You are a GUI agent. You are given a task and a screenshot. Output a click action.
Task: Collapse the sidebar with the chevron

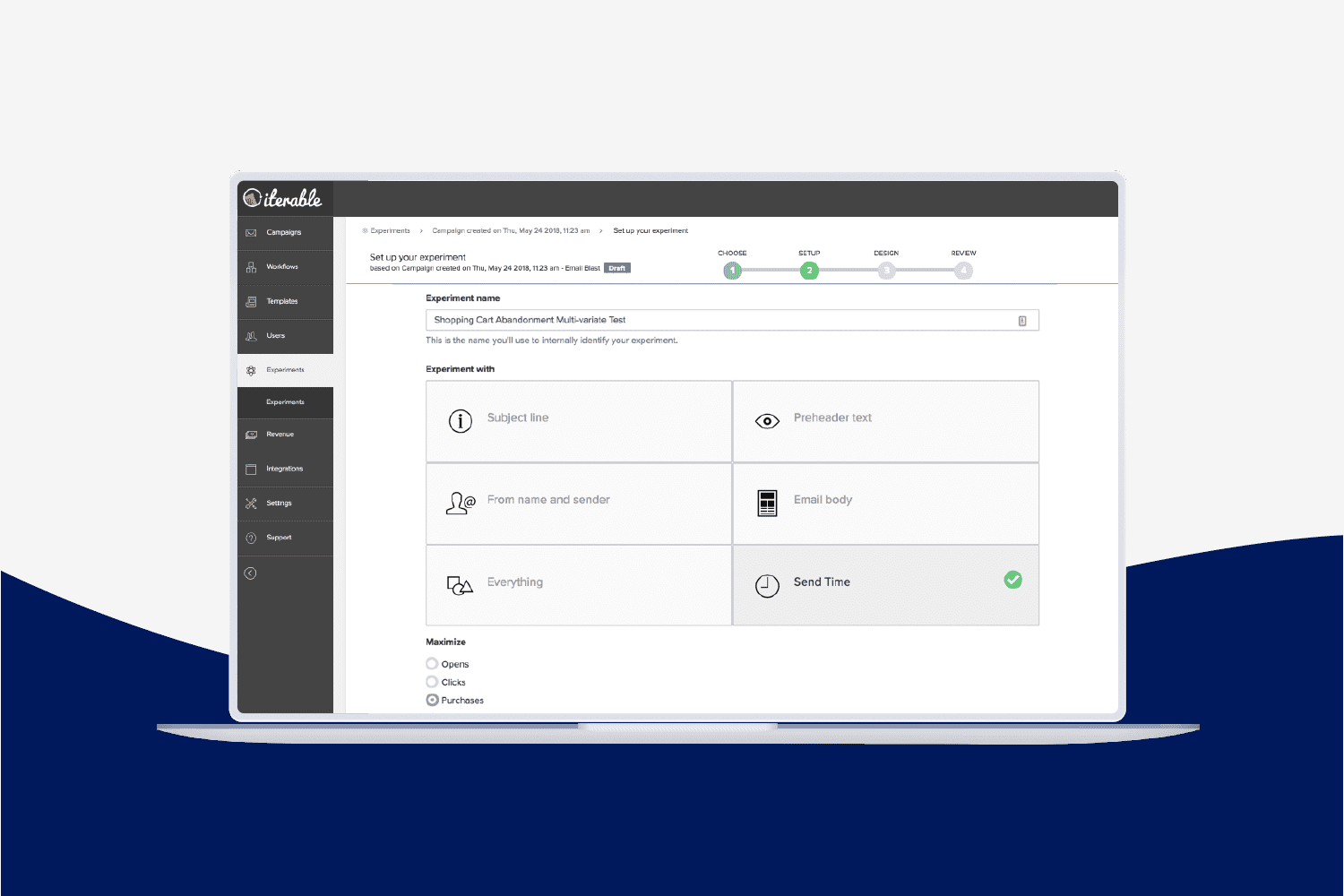(251, 573)
